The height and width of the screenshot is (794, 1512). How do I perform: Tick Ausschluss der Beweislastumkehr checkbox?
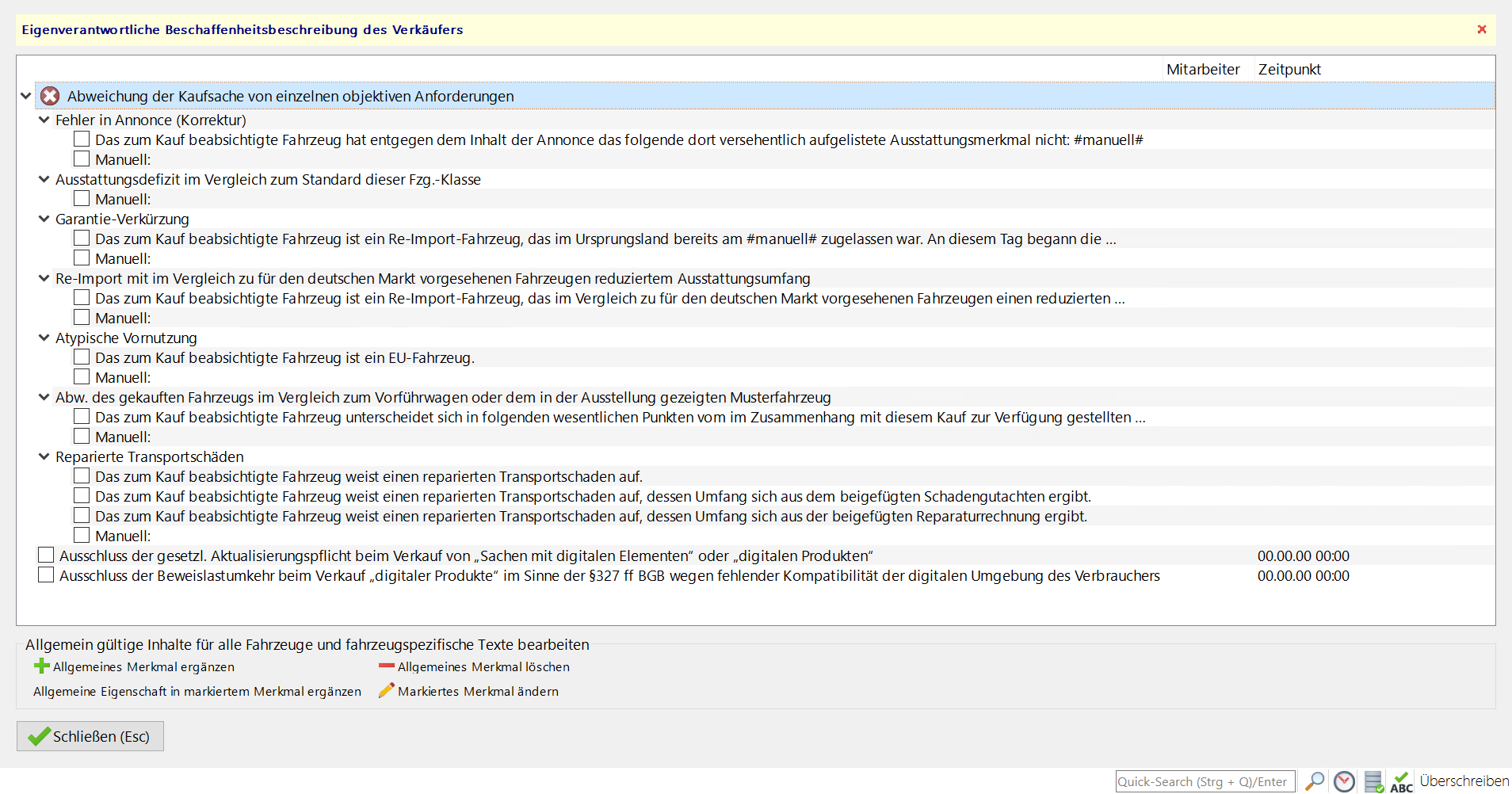[x=46, y=575]
